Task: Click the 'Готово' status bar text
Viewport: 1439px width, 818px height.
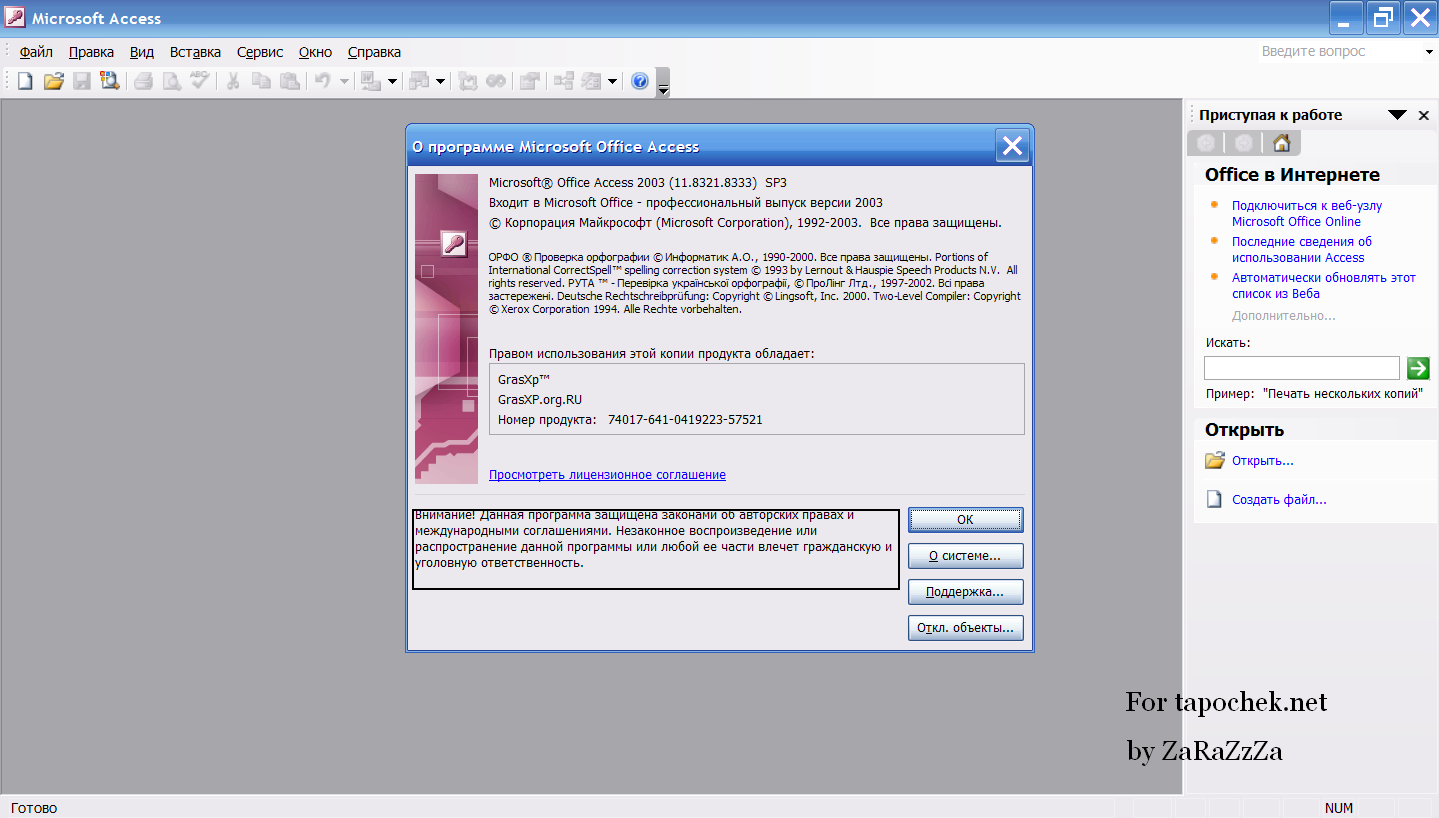Action: pyautogui.click(x=34, y=808)
